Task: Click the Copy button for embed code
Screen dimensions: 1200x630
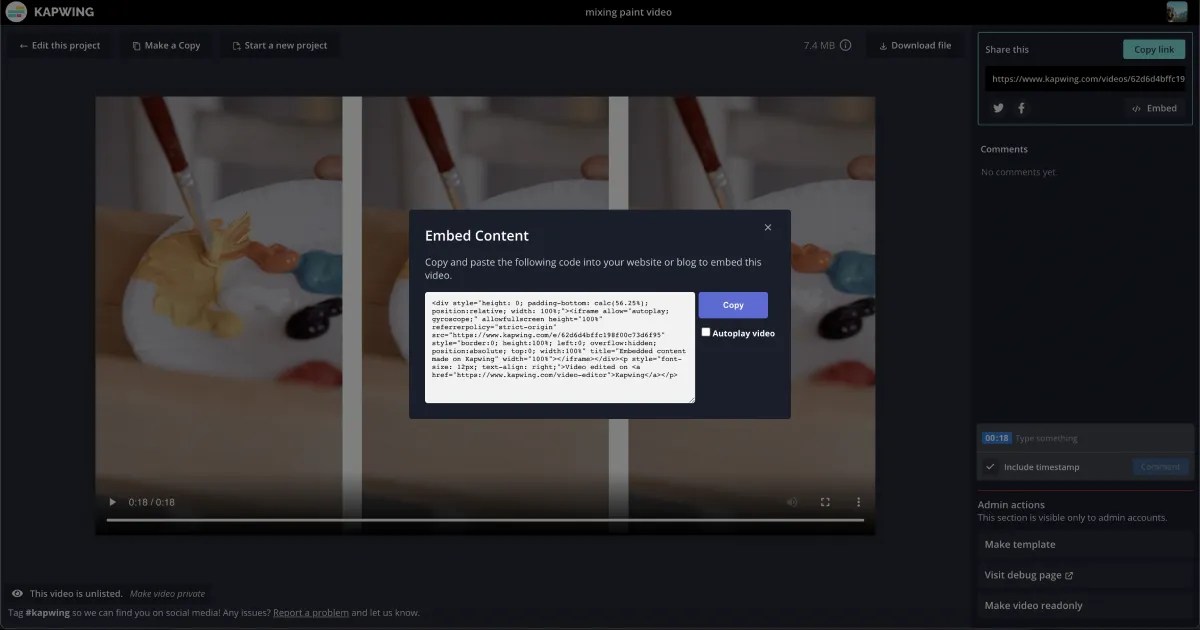Action: click(x=733, y=305)
